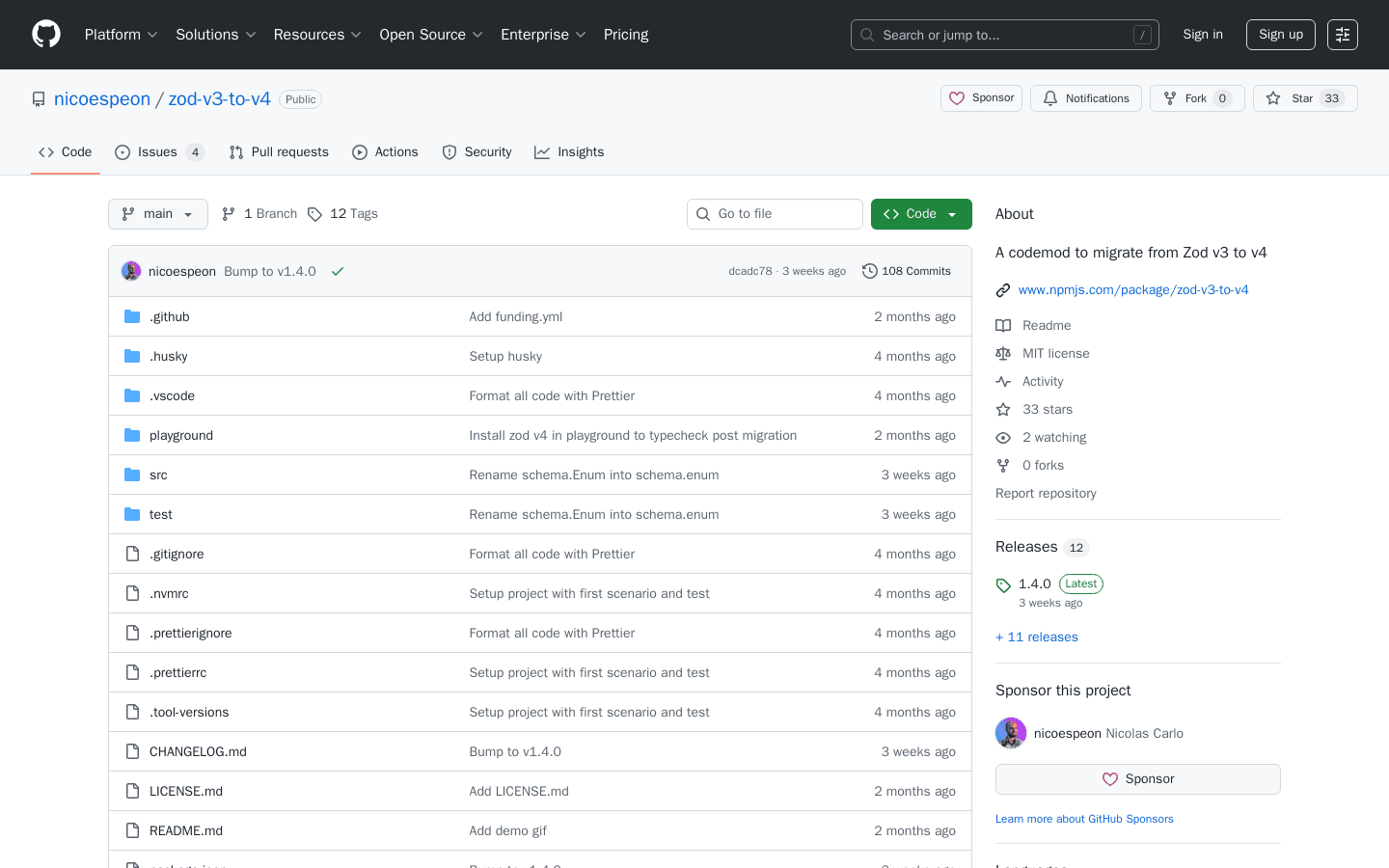Enable watching via the eye icon
1389x868 pixels.
pos(1003,437)
